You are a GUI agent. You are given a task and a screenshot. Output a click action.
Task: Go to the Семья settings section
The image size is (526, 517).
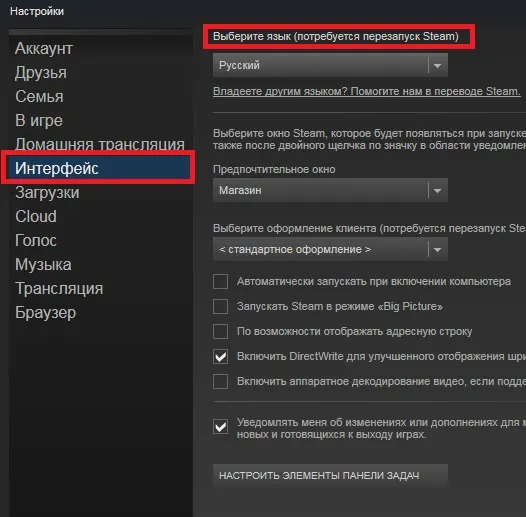pos(39,97)
